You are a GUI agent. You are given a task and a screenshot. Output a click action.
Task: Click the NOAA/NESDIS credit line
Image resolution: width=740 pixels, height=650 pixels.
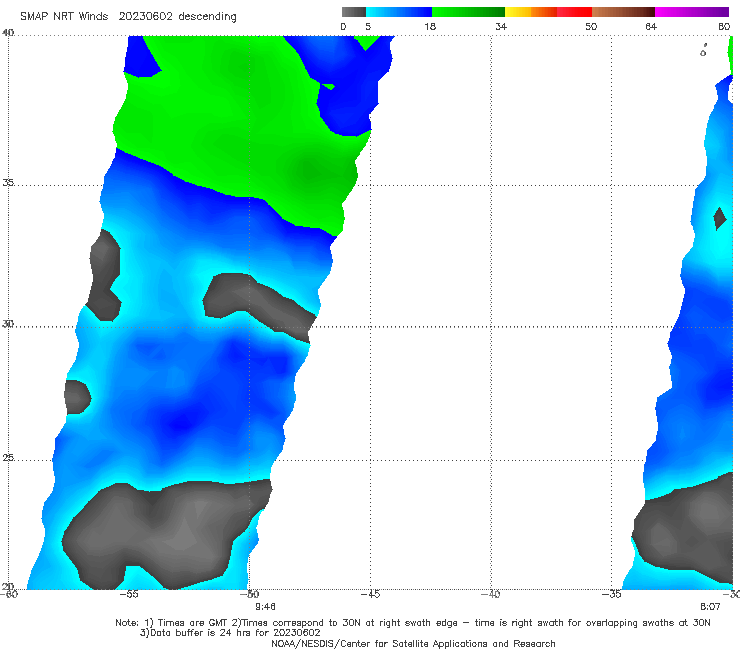click(413, 643)
